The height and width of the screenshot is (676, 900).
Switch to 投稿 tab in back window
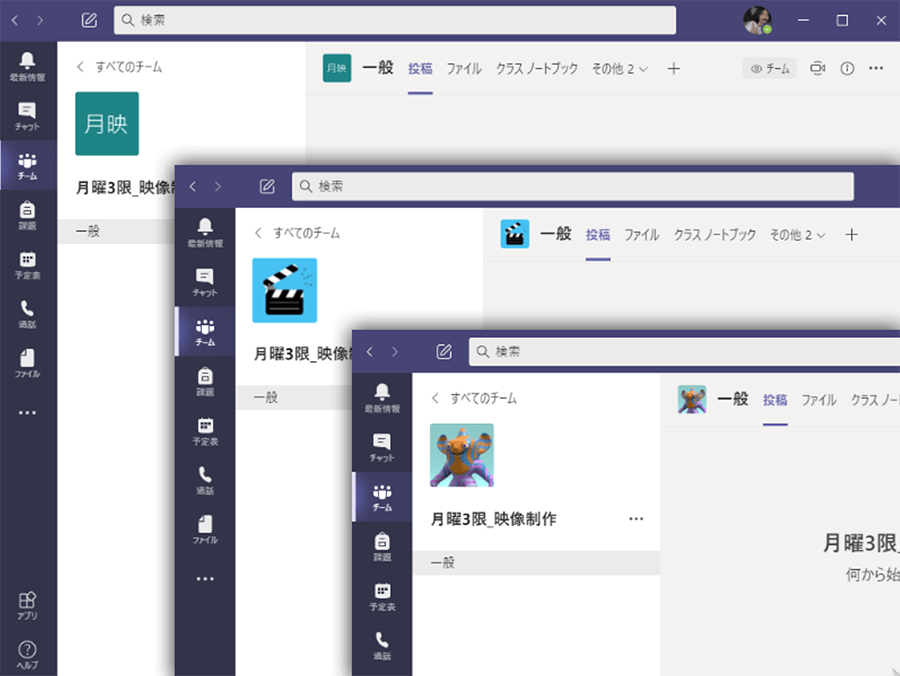[x=420, y=69]
